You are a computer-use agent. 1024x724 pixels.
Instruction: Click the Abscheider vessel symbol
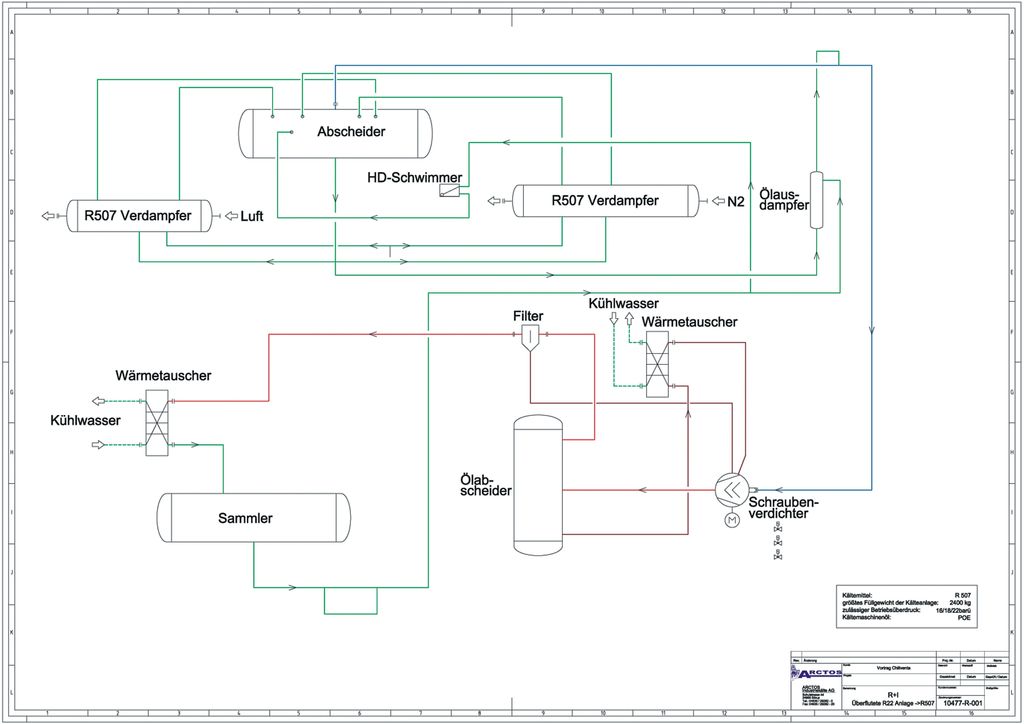[x=335, y=132]
